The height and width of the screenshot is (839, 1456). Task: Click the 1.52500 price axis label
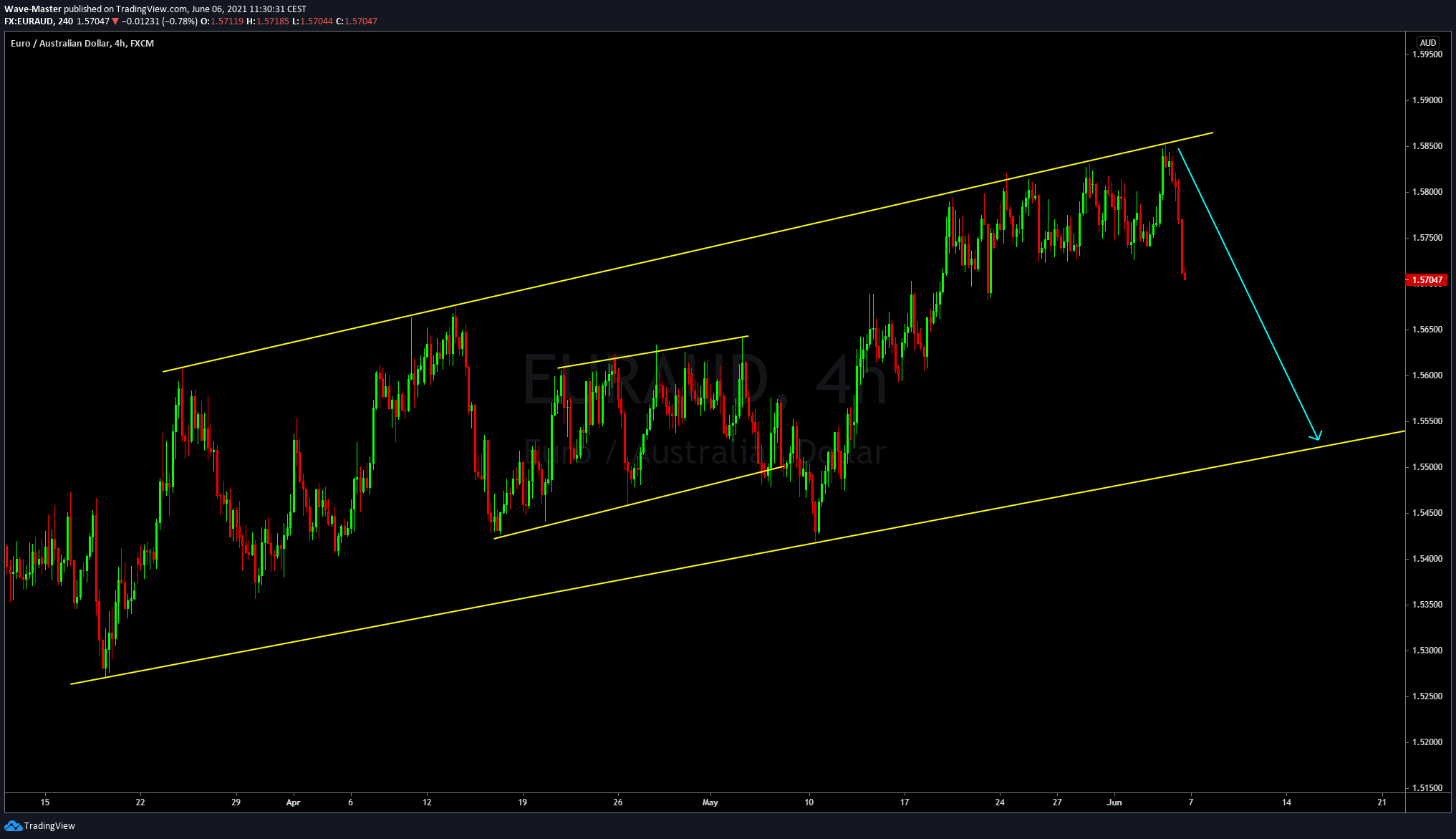(x=1427, y=696)
